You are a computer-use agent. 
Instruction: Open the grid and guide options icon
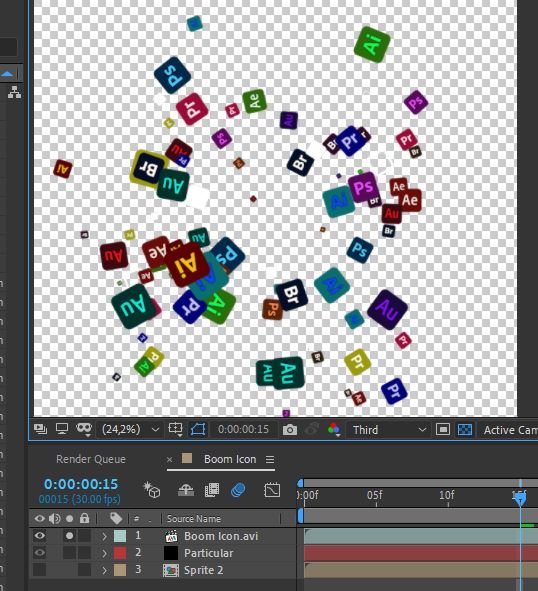tap(175, 429)
